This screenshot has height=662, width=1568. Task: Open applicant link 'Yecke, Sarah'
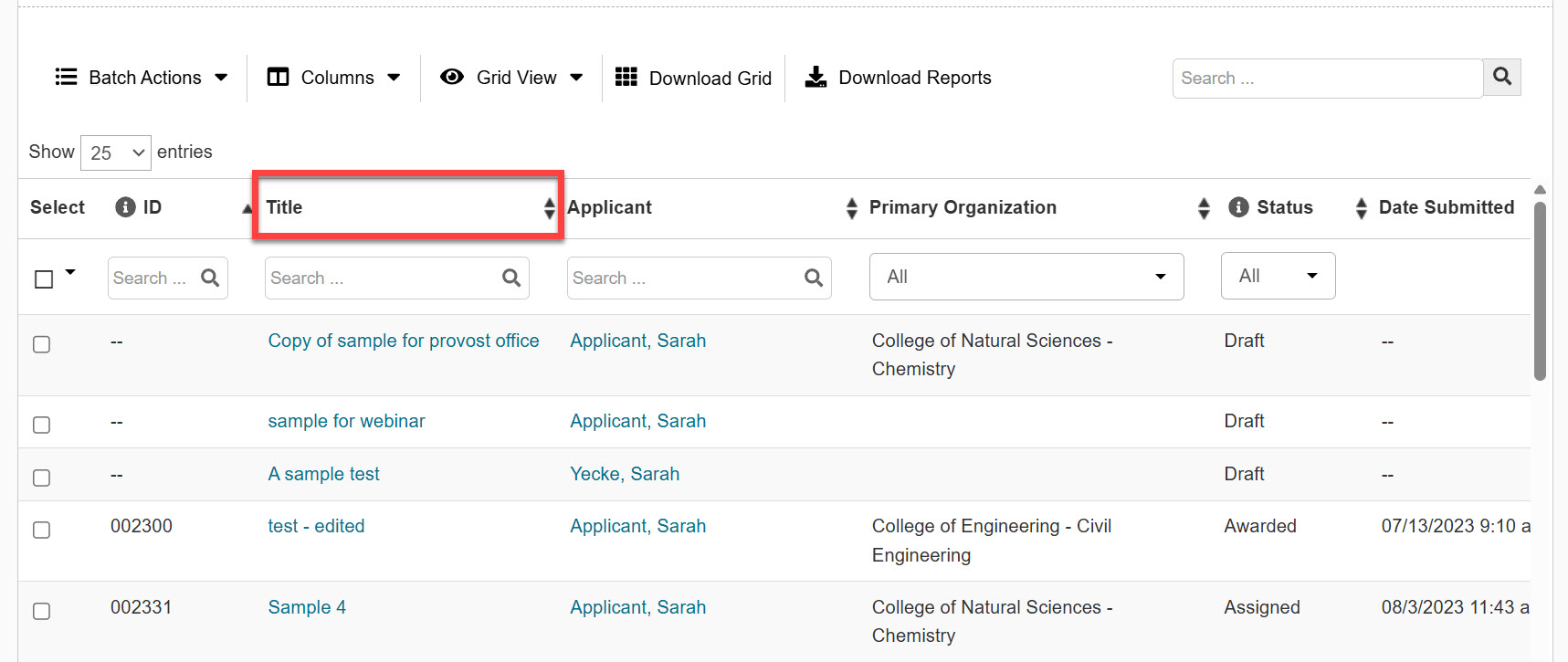[x=625, y=474]
